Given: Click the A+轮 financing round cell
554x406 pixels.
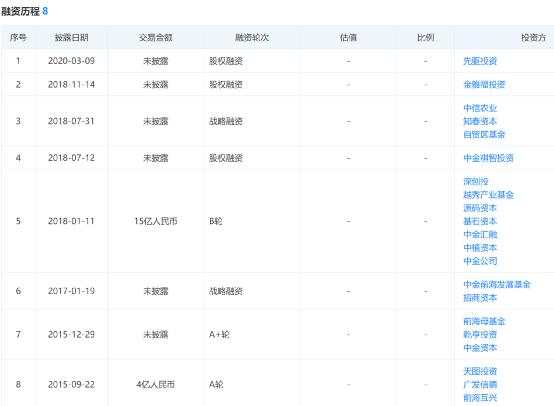Looking at the screenshot, I should (219, 335).
